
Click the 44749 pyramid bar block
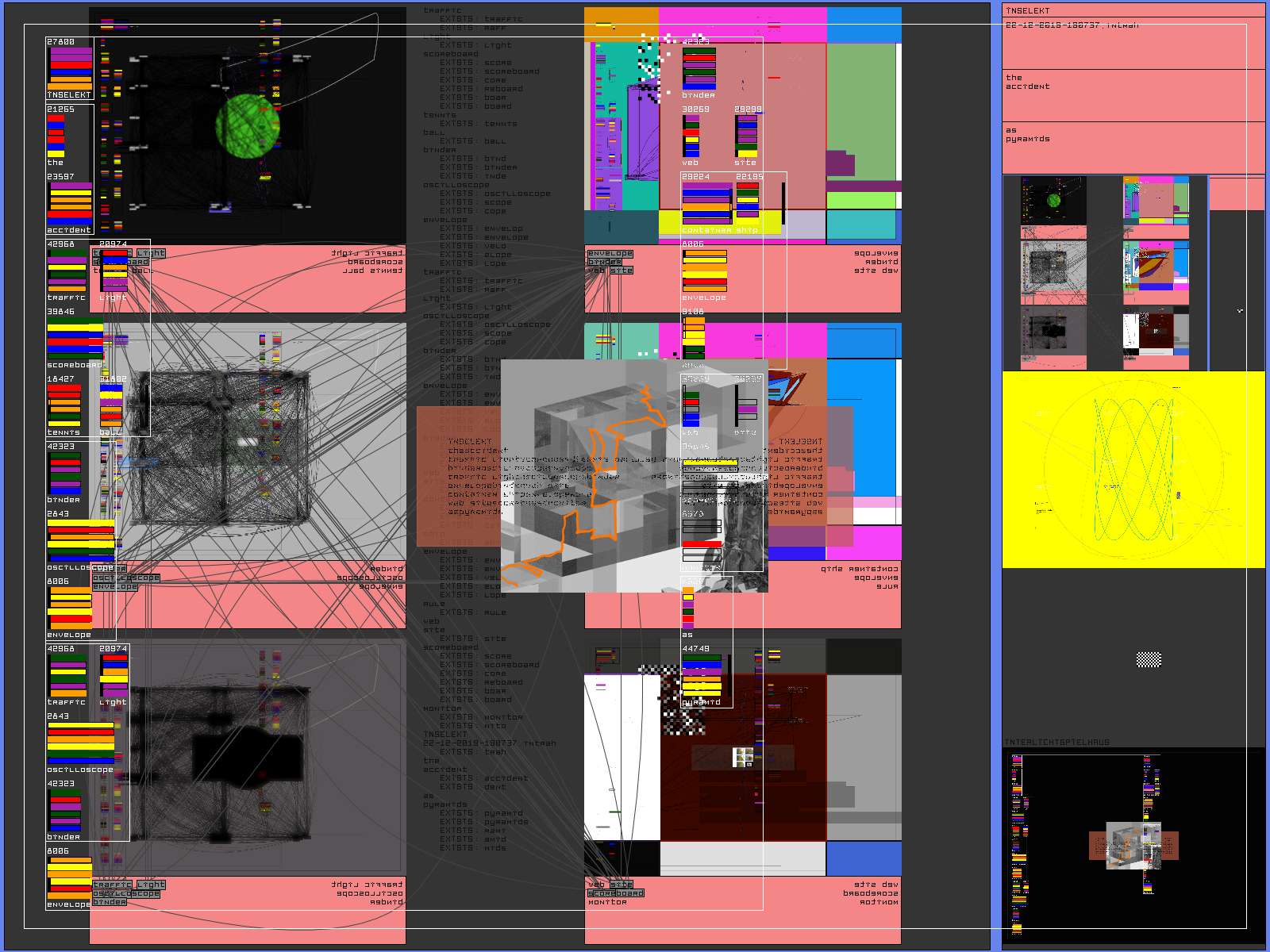point(702,675)
